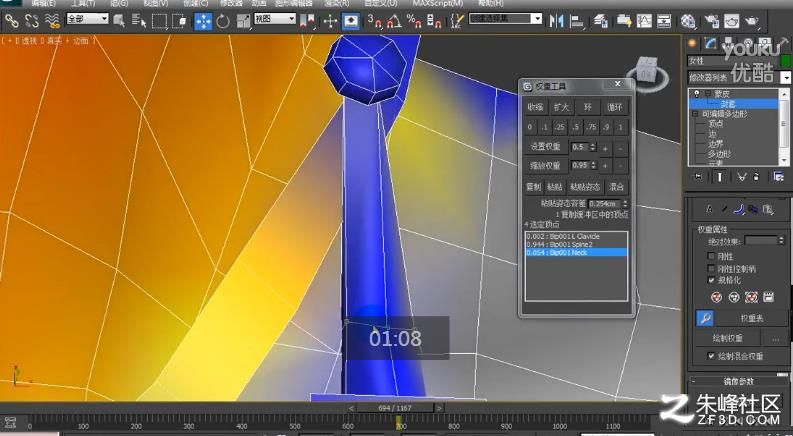
Task: Open the Layer Manager icon
Action: point(601,21)
